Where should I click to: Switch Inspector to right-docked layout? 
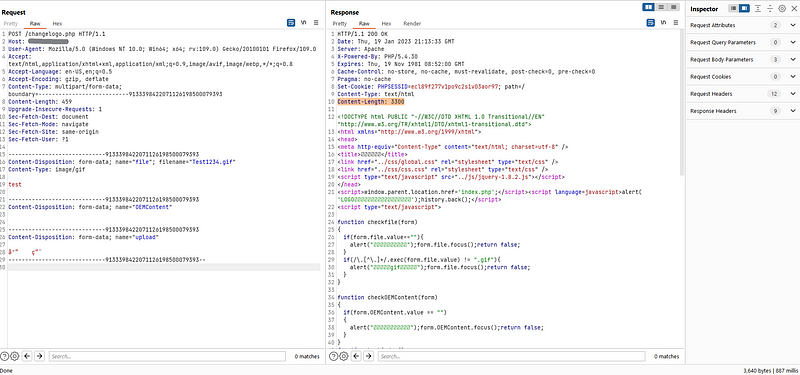(744, 9)
